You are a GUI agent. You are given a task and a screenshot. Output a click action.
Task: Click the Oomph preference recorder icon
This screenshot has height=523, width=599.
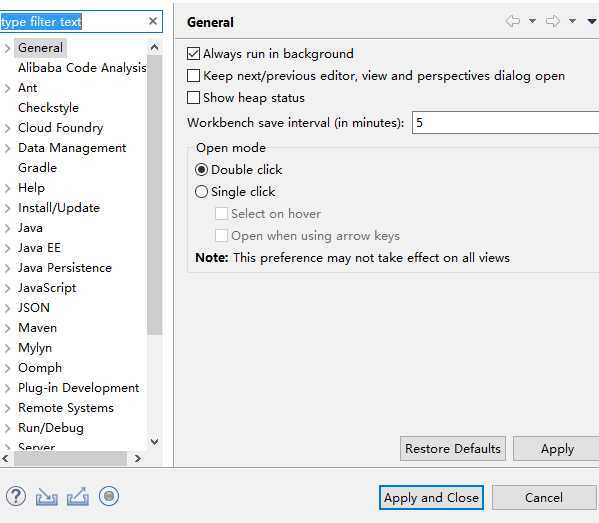pyautogui.click(x=109, y=496)
